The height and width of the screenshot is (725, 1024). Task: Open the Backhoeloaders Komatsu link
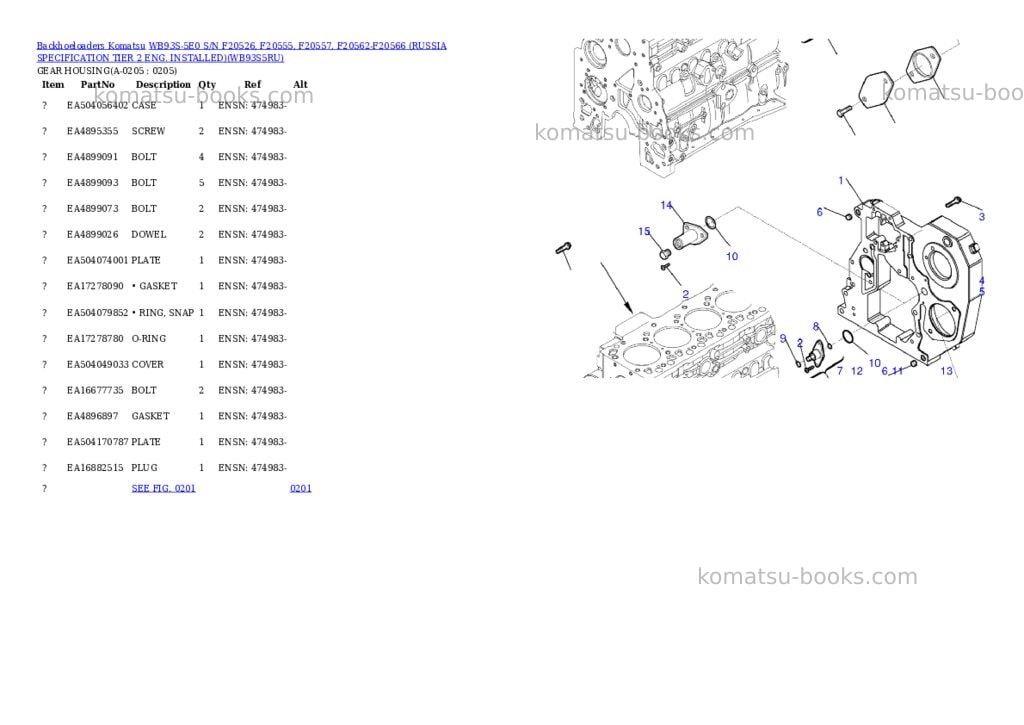(91, 46)
